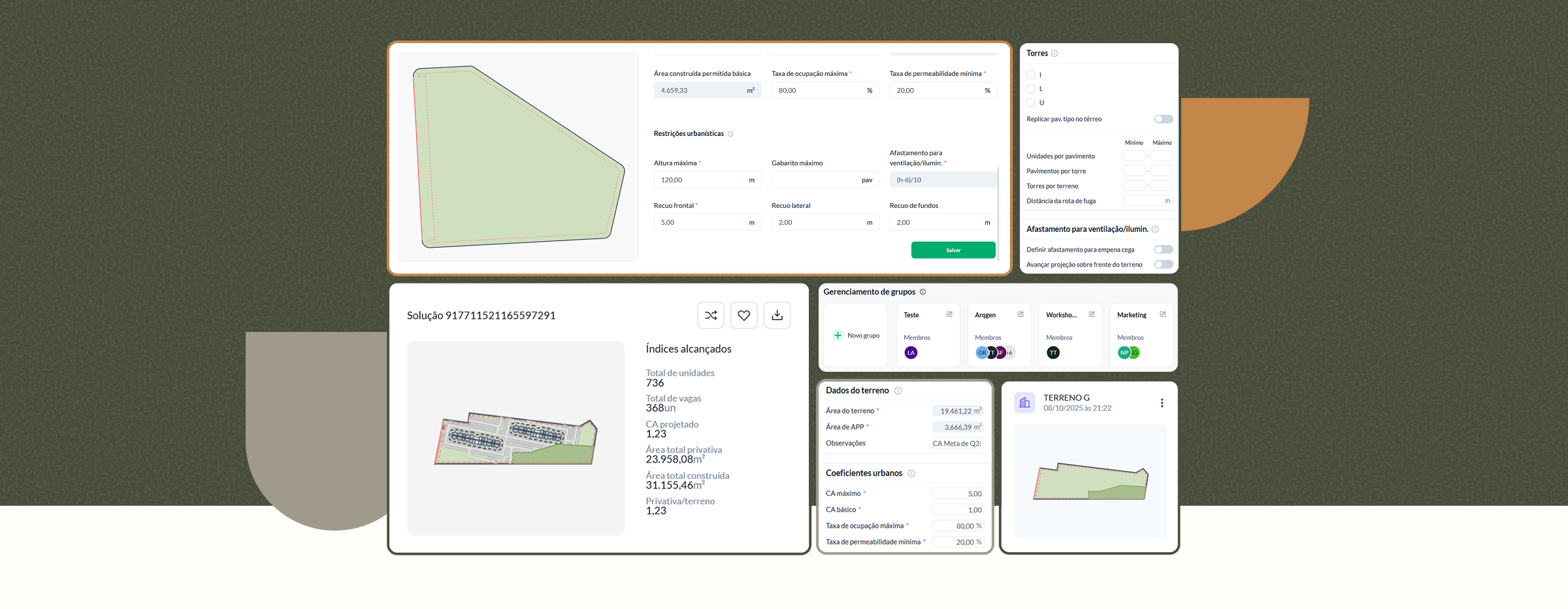
Task: Toggle Replicar pav. tipo no térreo
Action: point(1163,119)
